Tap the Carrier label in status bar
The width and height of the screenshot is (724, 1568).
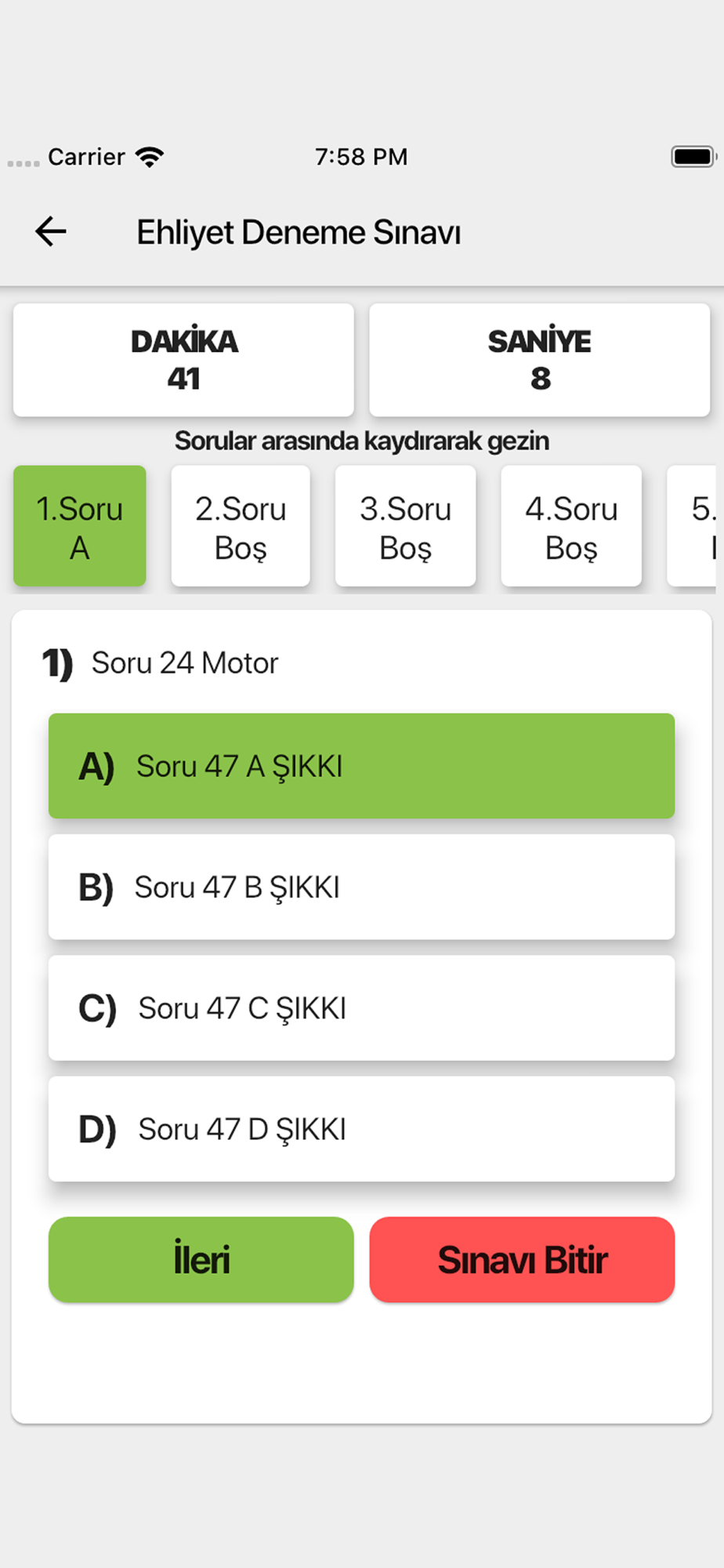point(86,157)
